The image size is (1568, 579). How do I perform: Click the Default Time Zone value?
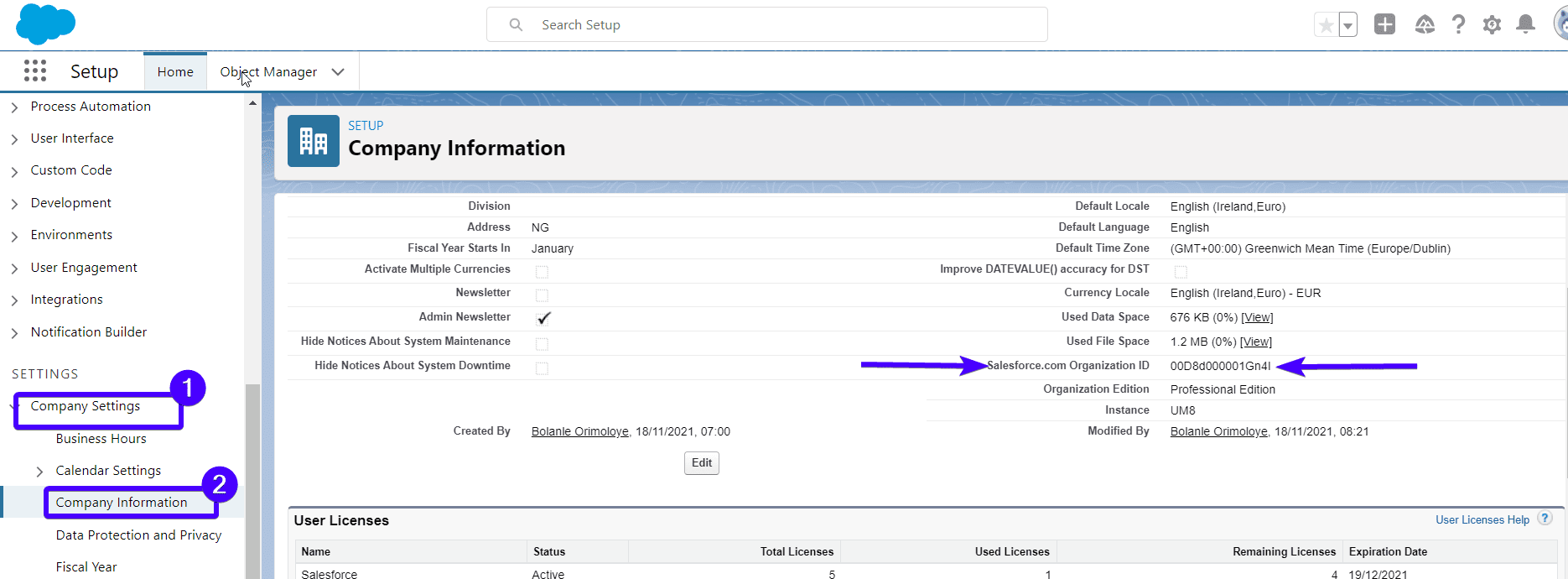click(1311, 248)
